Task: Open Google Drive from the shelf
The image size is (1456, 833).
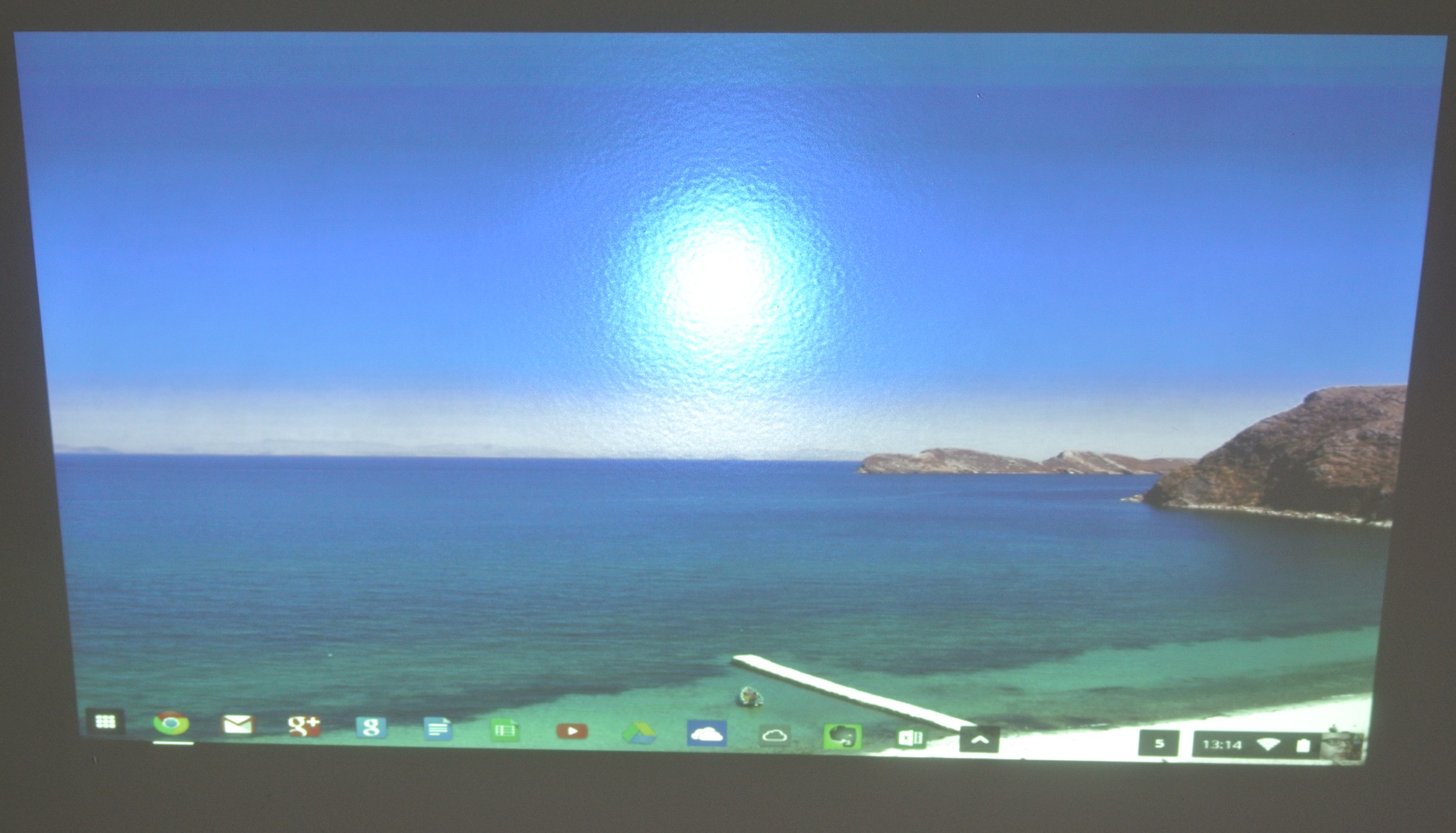Action: (x=639, y=733)
